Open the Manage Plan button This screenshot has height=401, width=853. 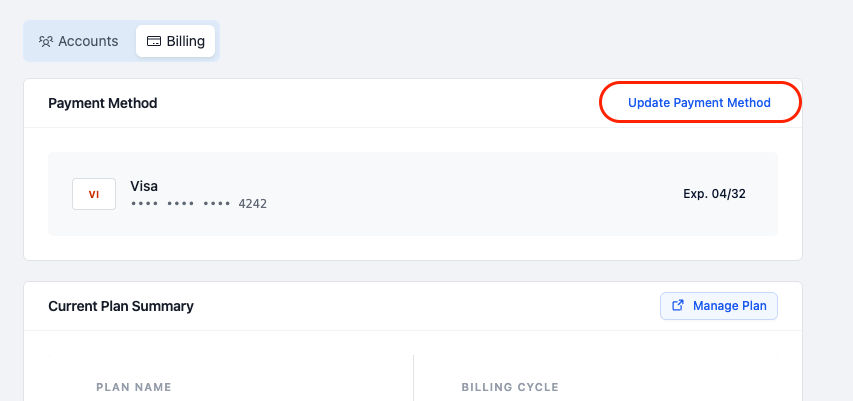[719, 306]
